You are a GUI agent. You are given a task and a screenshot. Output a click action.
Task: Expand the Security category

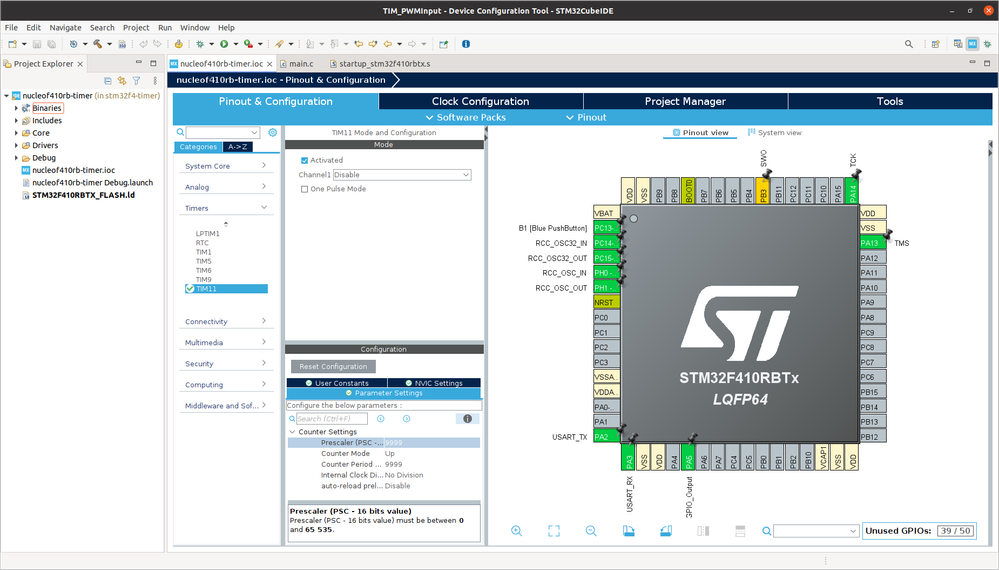226,363
